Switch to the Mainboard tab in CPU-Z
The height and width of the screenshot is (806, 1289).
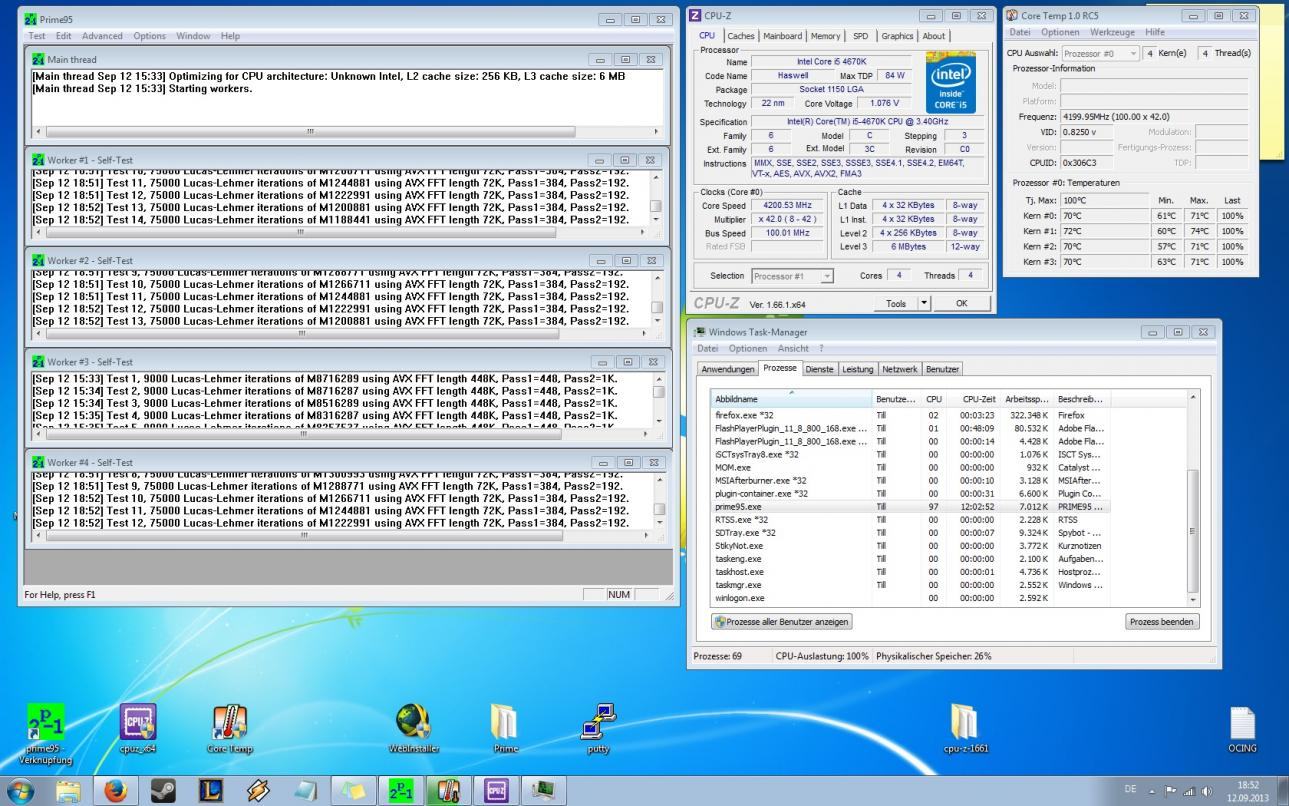point(783,36)
